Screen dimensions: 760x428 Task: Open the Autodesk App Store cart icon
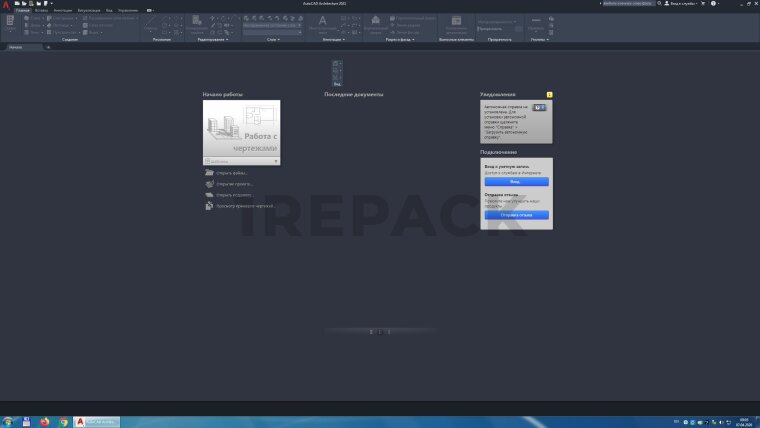click(703, 4)
